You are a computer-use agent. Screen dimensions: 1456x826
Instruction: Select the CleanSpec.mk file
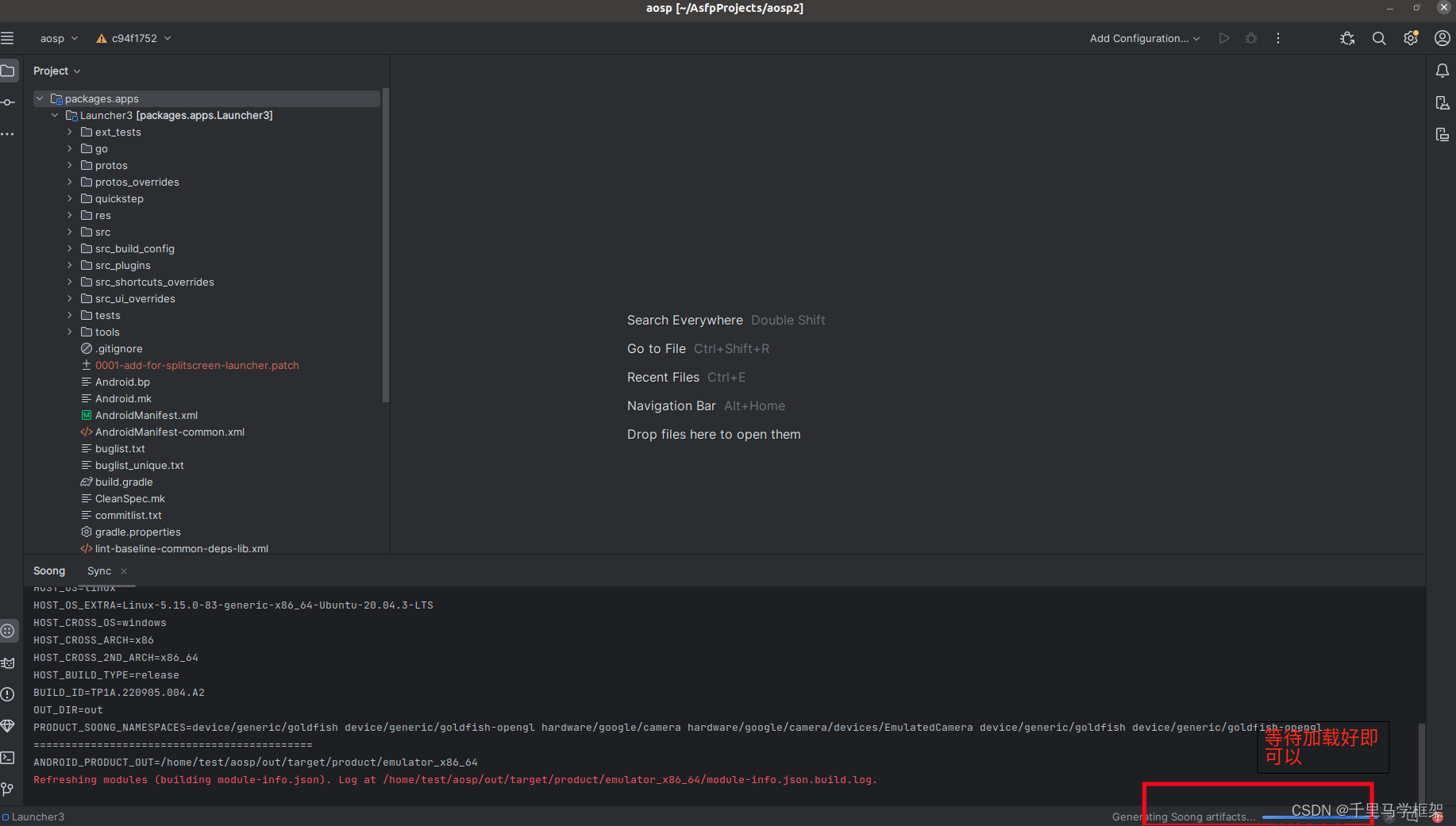pyautogui.click(x=130, y=498)
